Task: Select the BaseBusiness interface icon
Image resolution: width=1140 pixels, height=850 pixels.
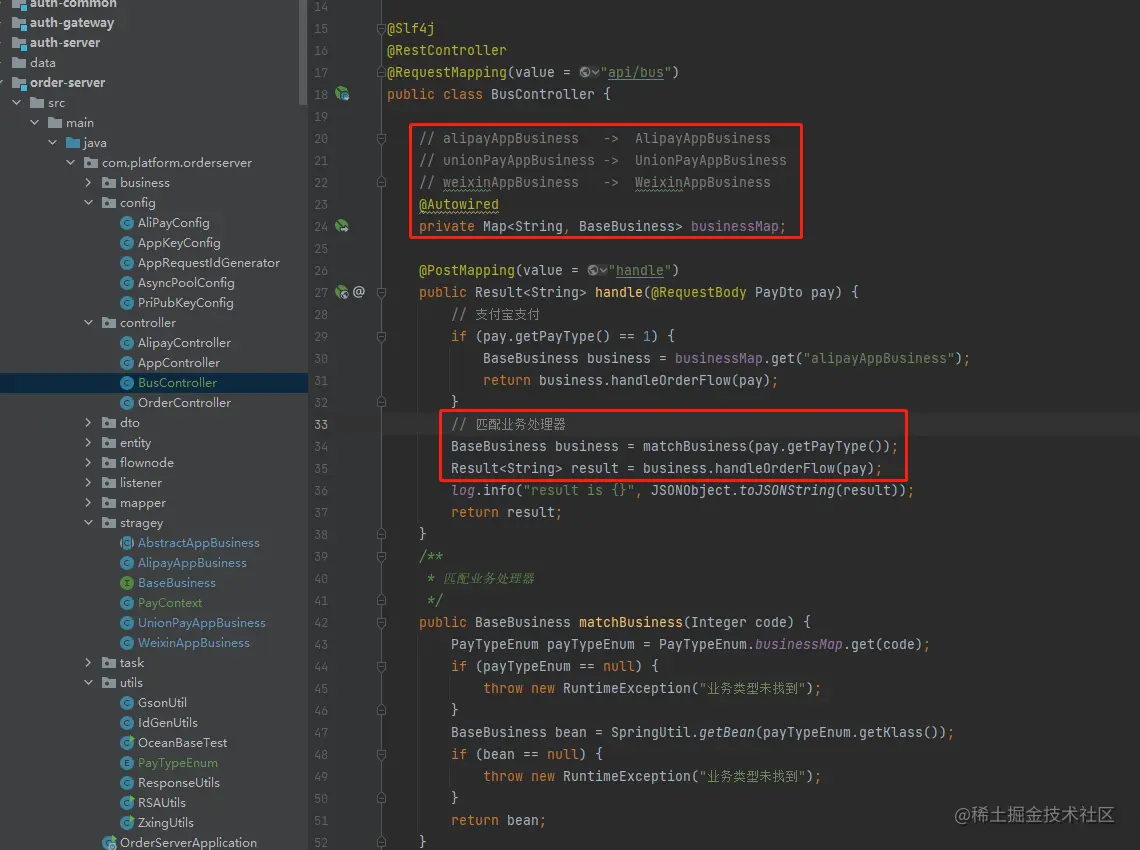Action: click(x=127, y=583)
